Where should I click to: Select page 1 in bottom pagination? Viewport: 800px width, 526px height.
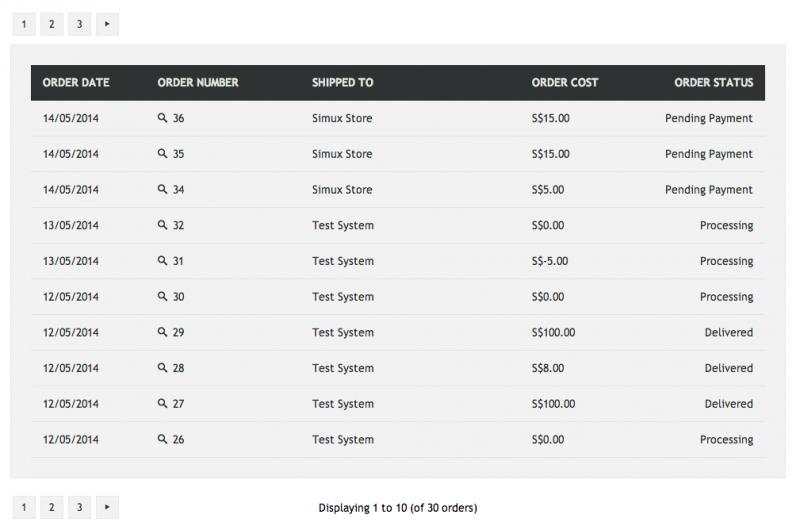24,507
